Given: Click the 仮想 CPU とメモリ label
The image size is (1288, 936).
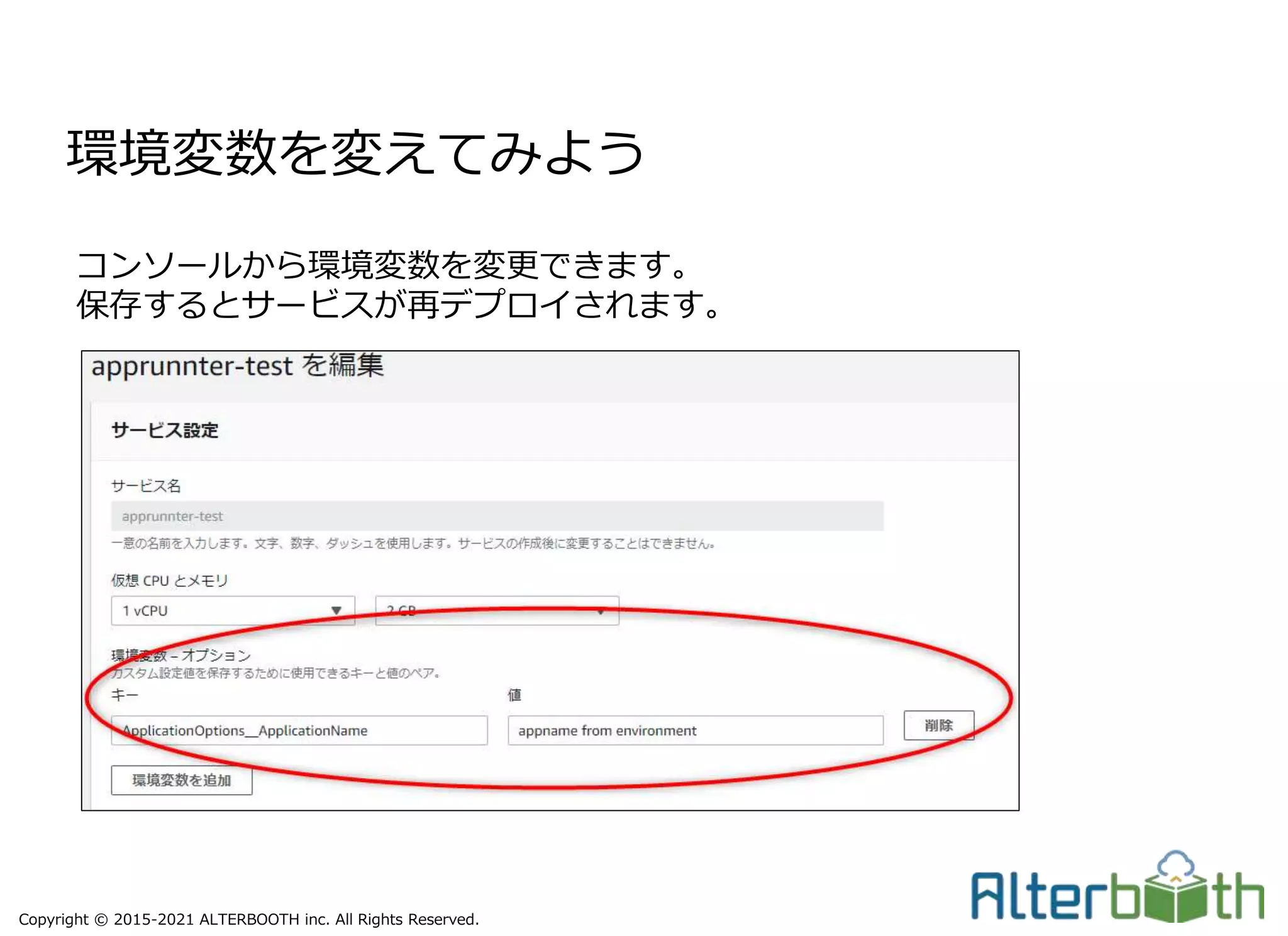Looking at the screenshot, I should click(169, 580).
